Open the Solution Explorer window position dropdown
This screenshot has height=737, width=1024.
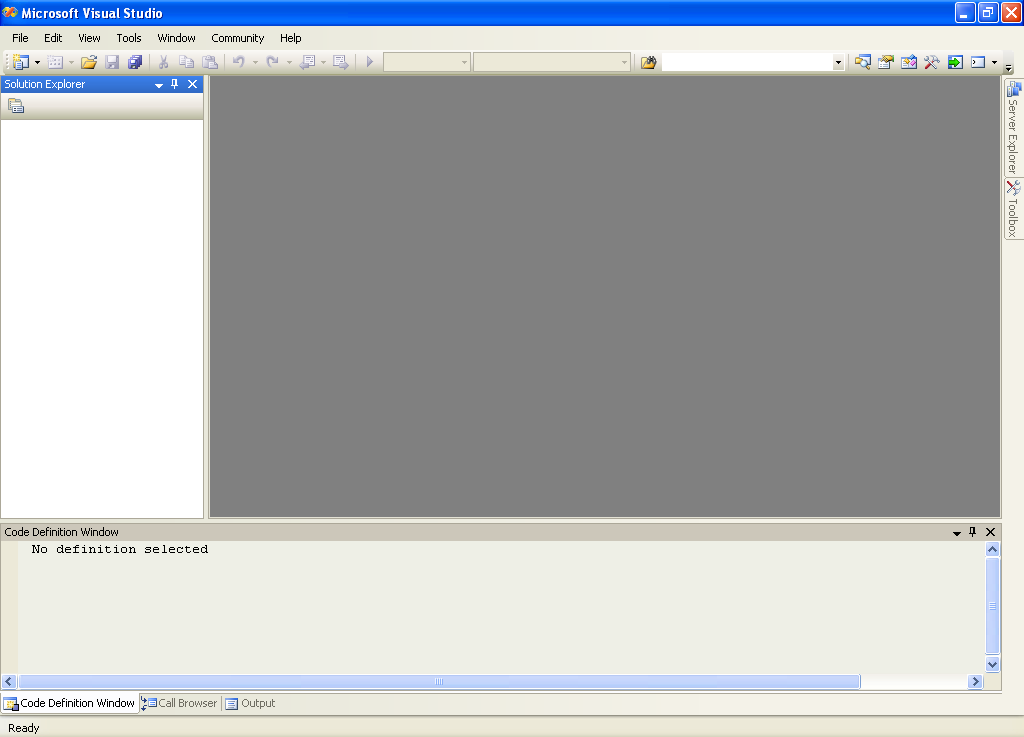(x=159, y=85)
